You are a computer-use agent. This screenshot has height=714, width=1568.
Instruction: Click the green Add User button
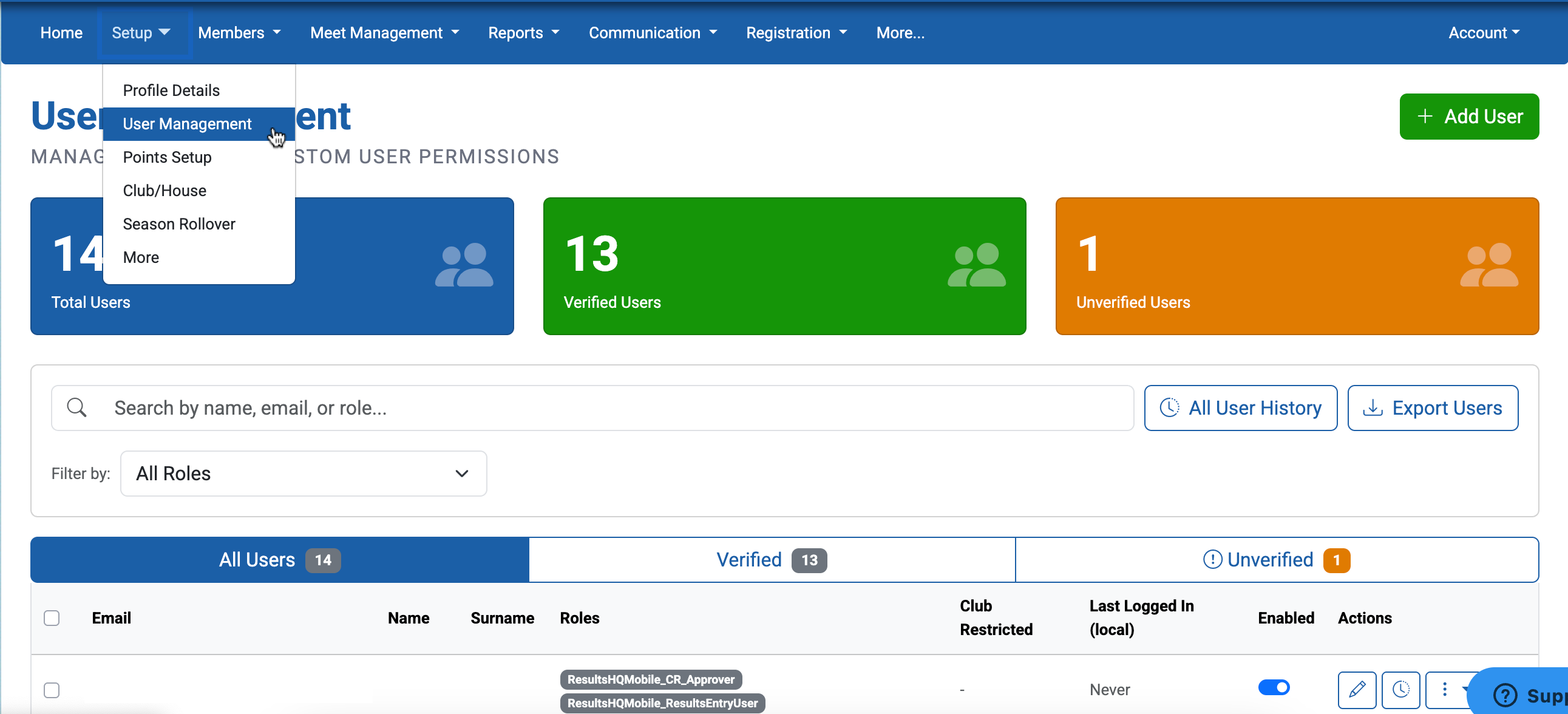click(1469, 116)
